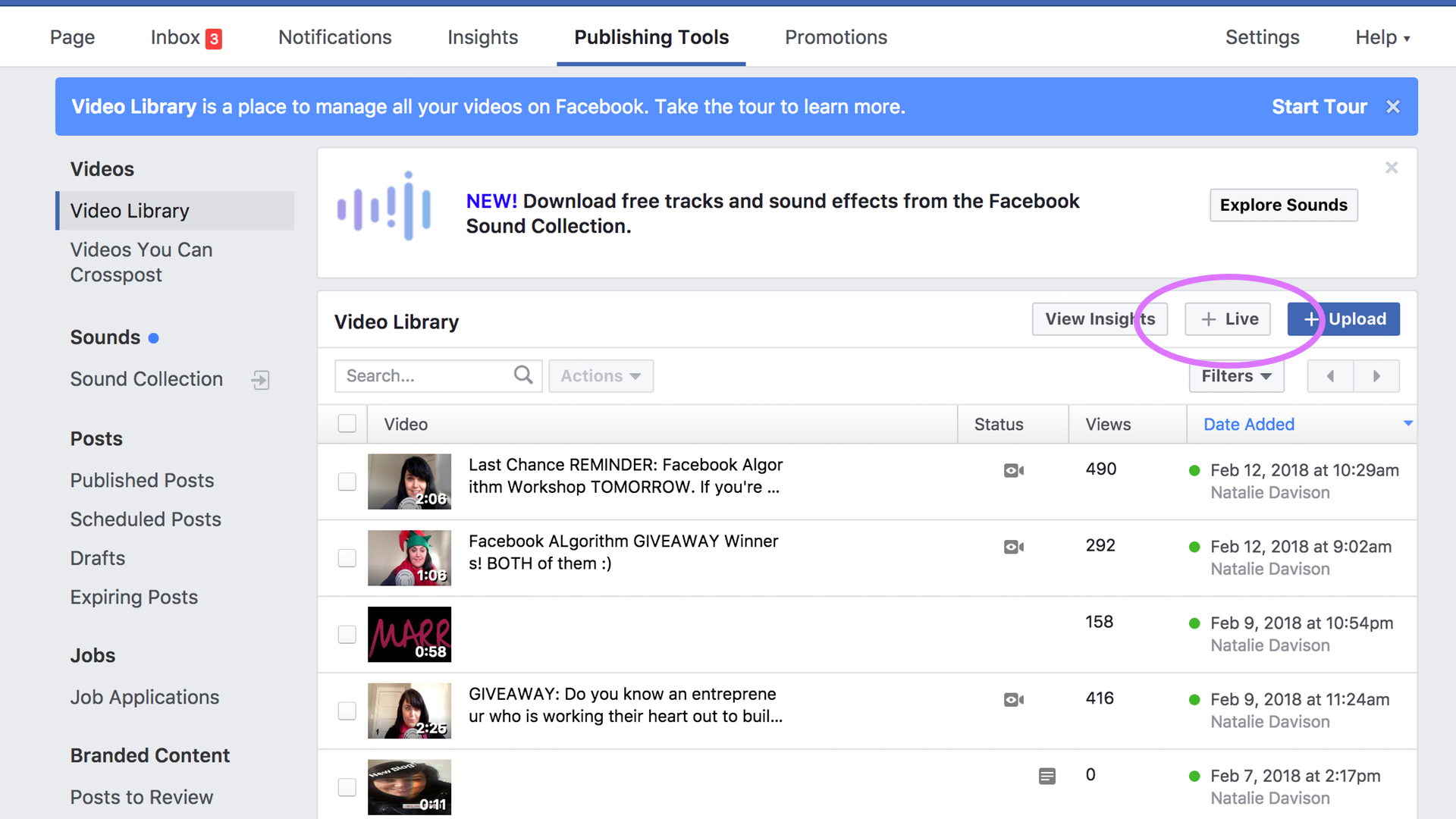Open Scheduled Posts

[146, 519]
